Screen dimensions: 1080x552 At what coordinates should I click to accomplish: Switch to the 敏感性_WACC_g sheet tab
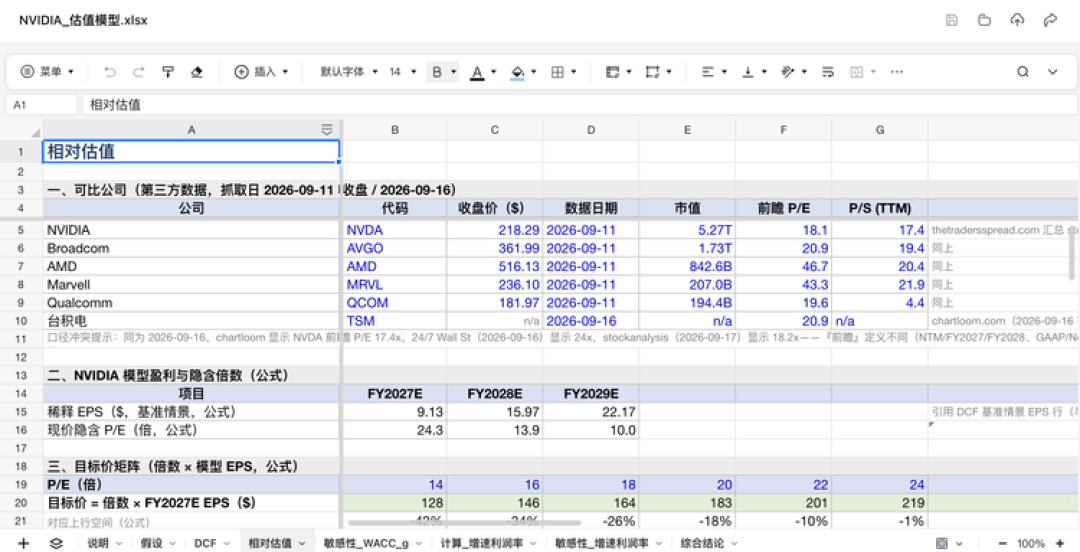coord(367,543)
